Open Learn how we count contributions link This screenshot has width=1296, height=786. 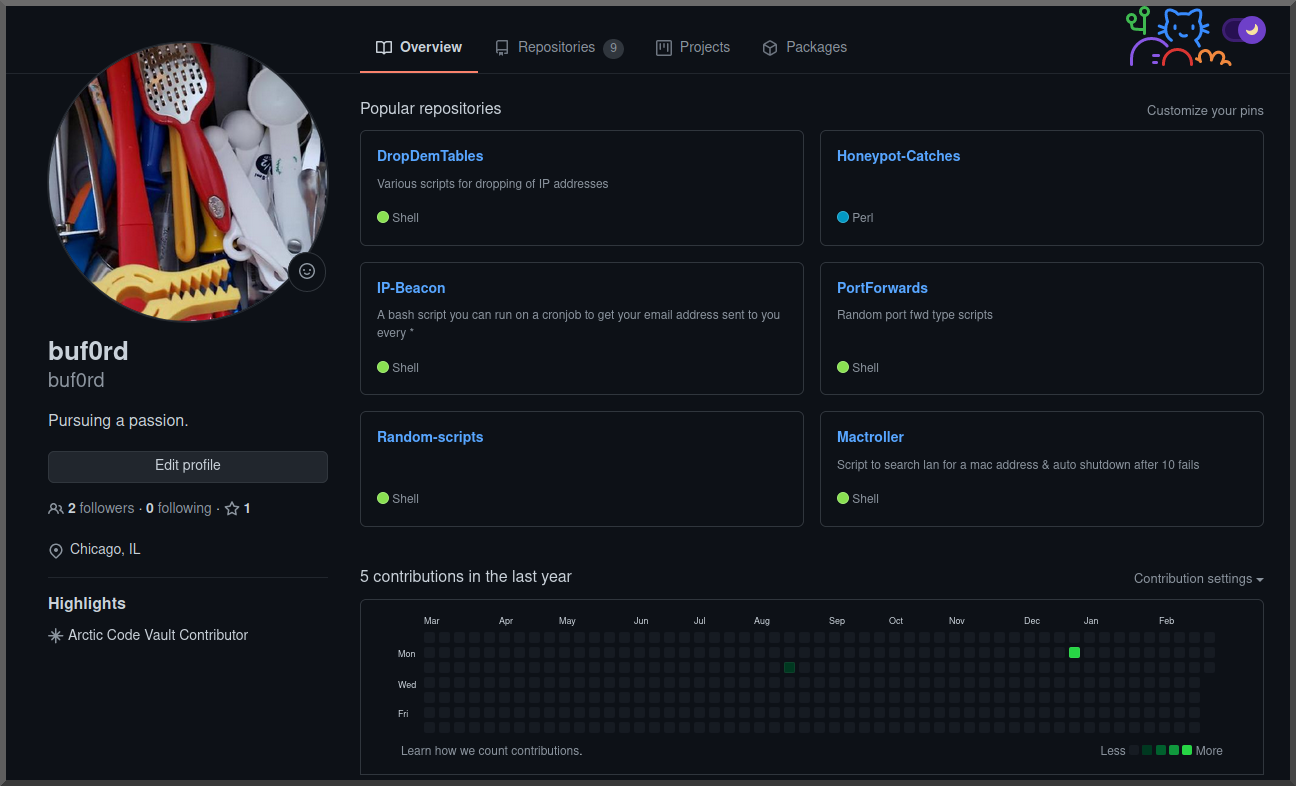(x=491, y=751)
